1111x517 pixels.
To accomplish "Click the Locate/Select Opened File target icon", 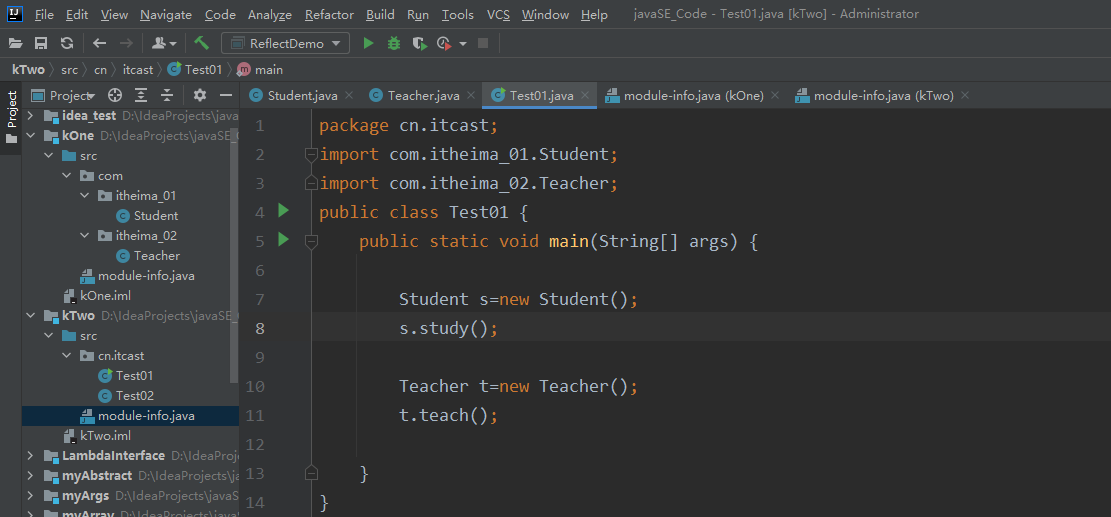I will pos(115,95).
